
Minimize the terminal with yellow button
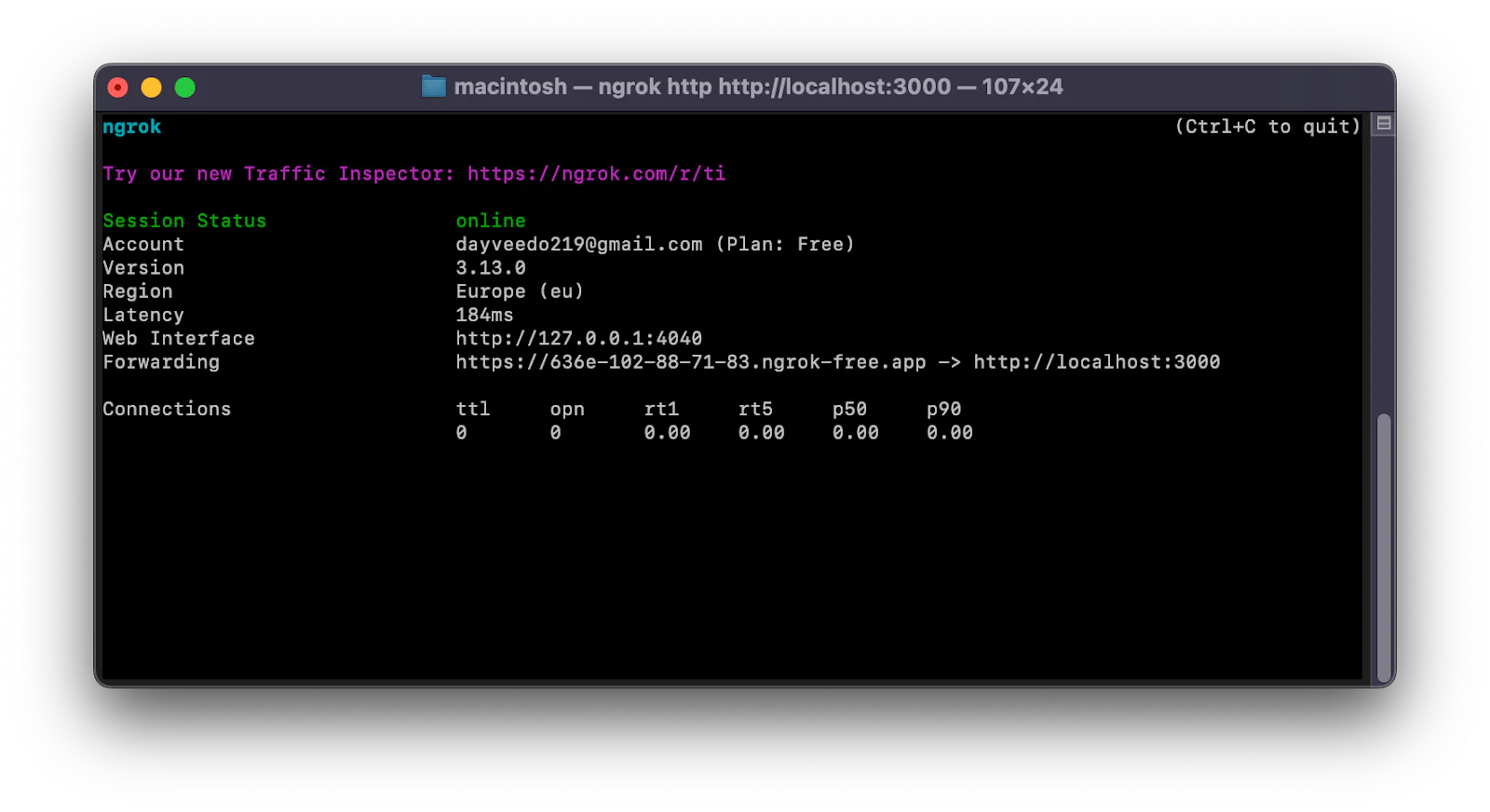click(152, 88)
